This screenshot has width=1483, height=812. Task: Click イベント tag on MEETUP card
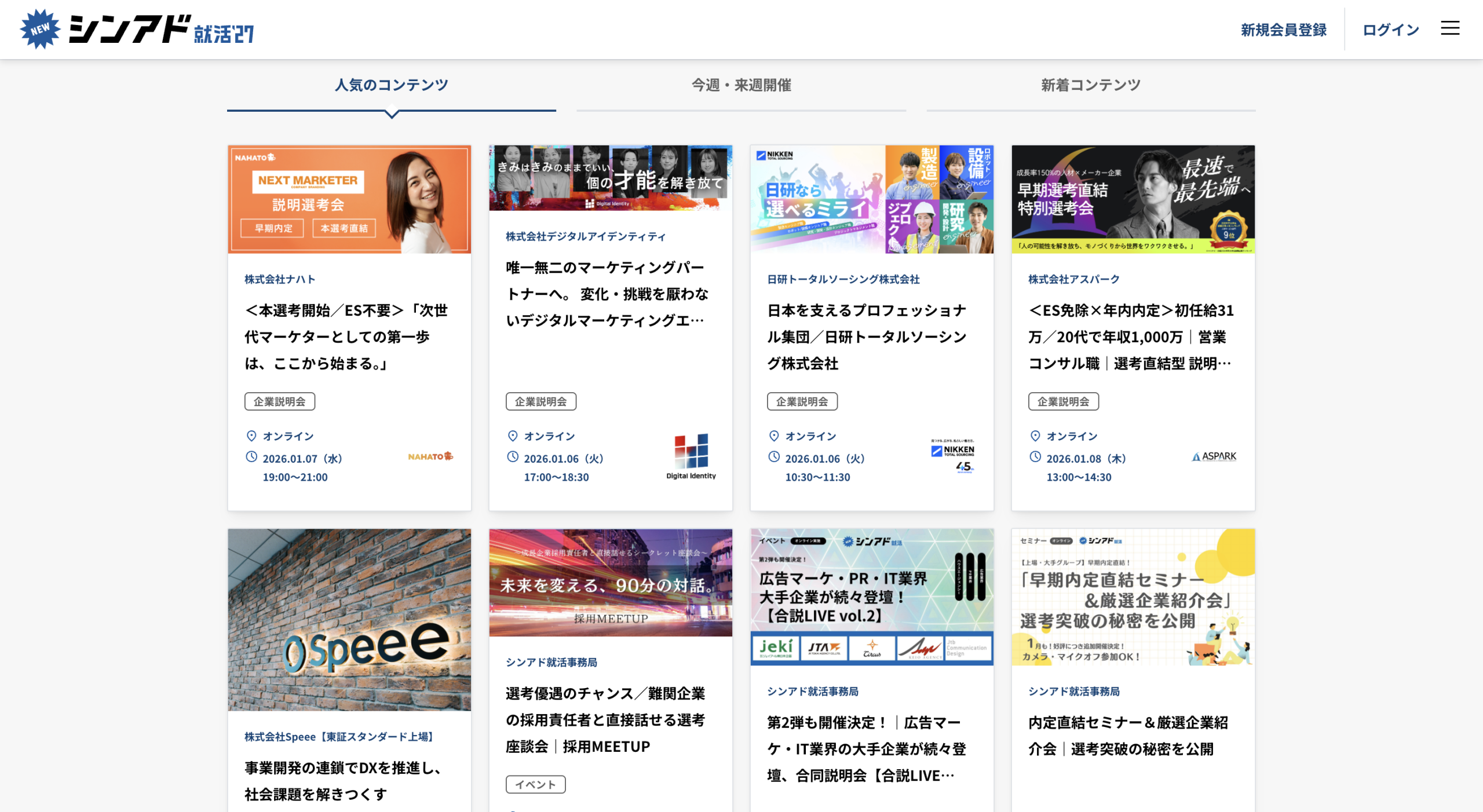pos(535,784)
